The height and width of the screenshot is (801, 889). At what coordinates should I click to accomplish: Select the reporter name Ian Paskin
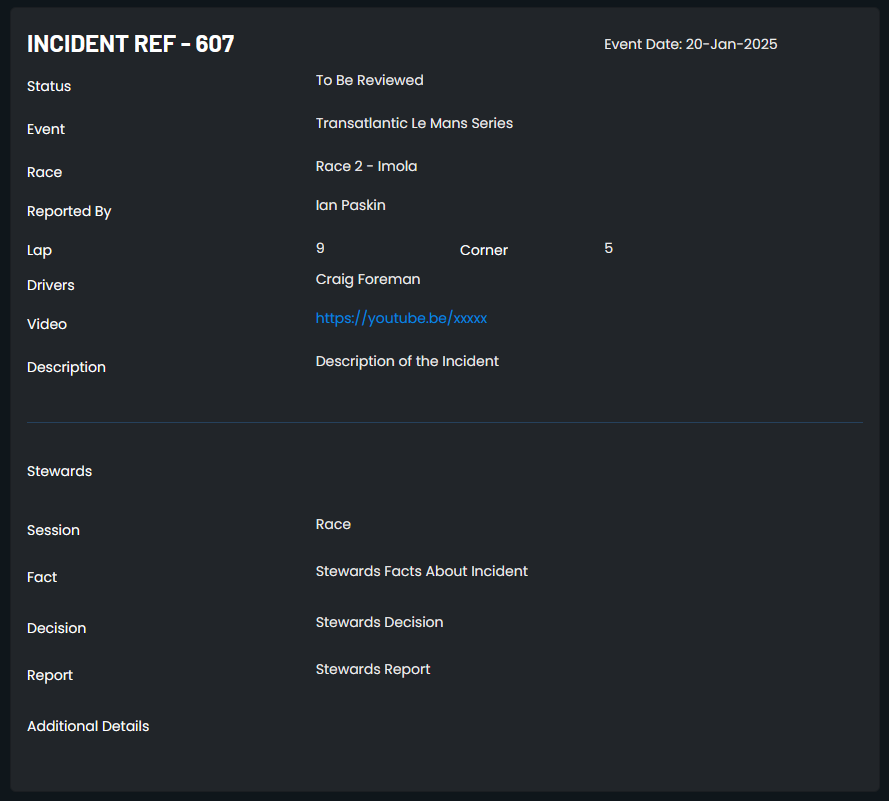[x=350, y=205]
